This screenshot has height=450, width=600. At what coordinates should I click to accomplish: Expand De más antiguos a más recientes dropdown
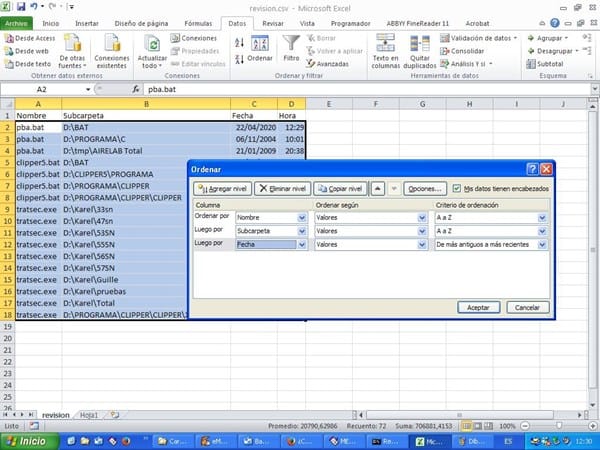click(x=543, y=244)
